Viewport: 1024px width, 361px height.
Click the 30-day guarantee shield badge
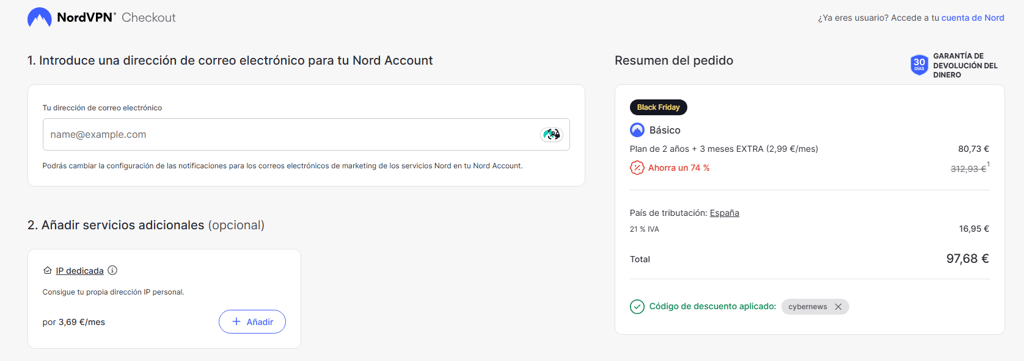point(920,65)
